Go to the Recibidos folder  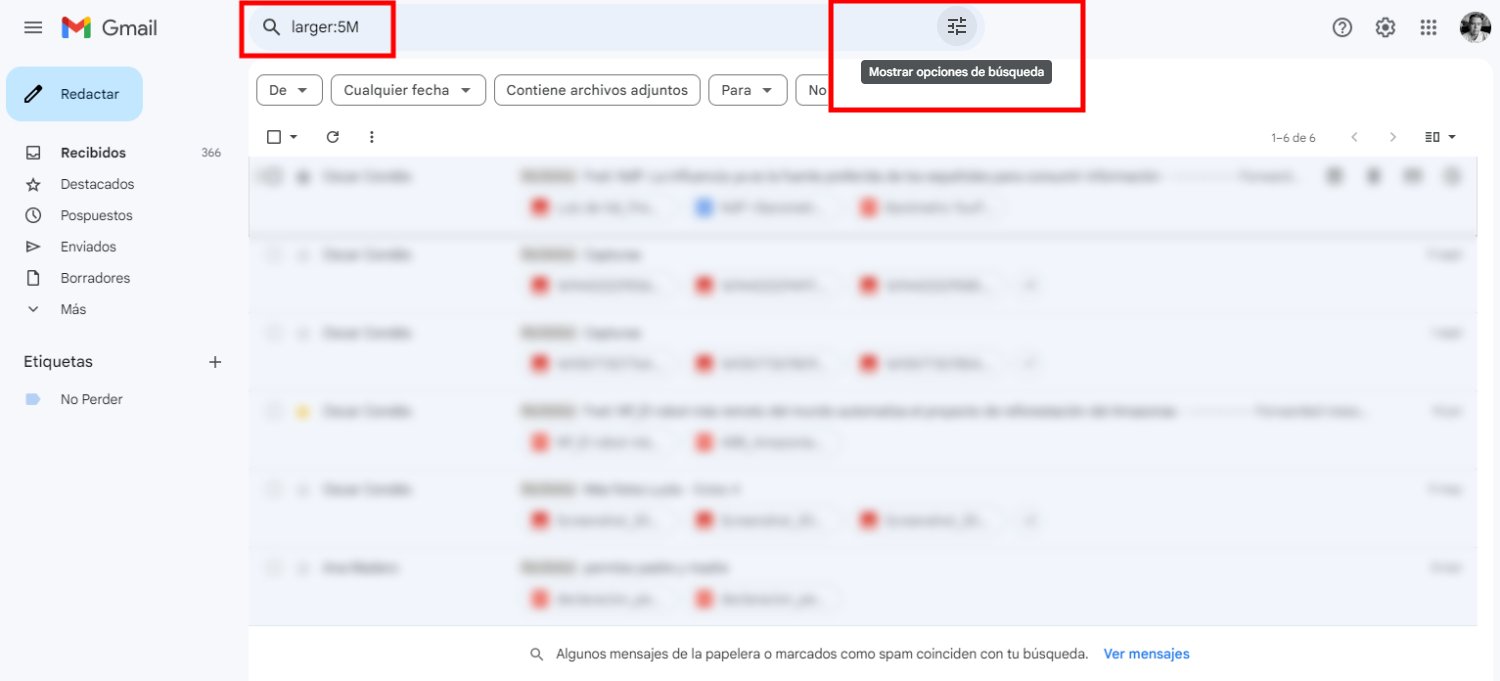pos(93,153)
